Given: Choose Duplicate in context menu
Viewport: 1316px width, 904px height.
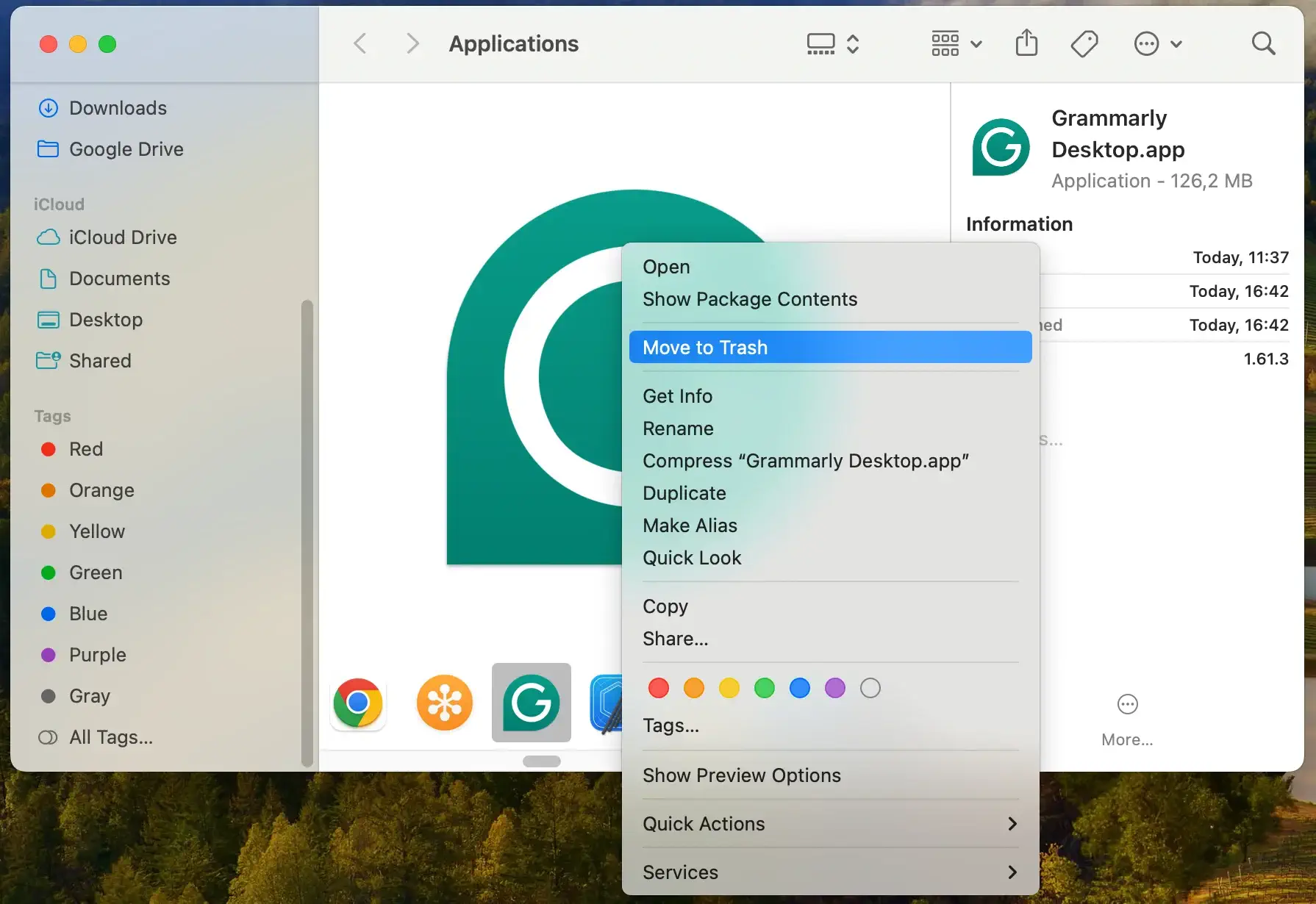Looking at the screenshot, I should point(831,493).
